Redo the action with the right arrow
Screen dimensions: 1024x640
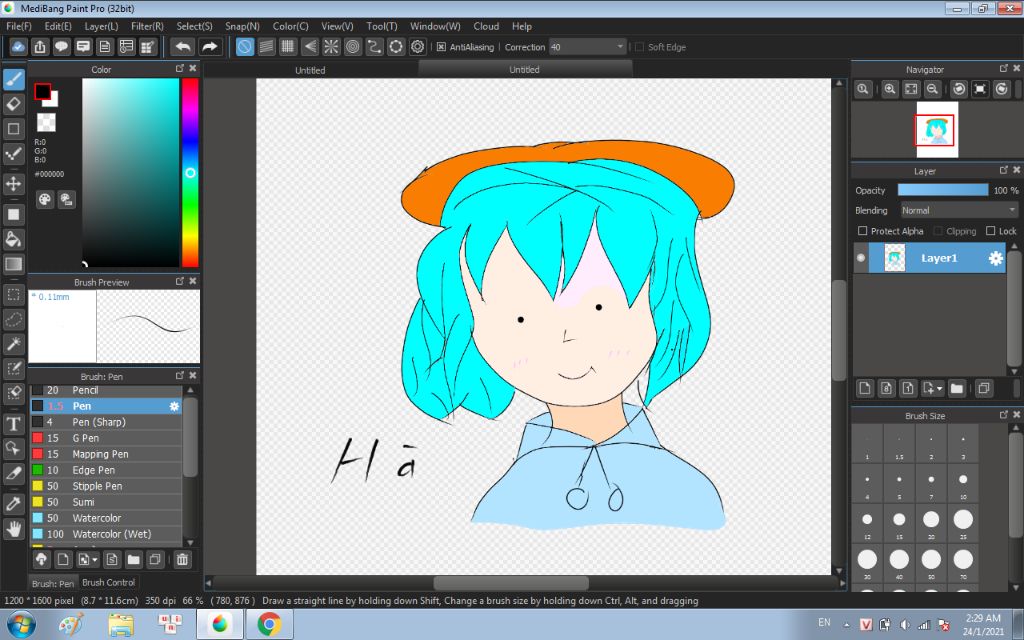point(210,47)
